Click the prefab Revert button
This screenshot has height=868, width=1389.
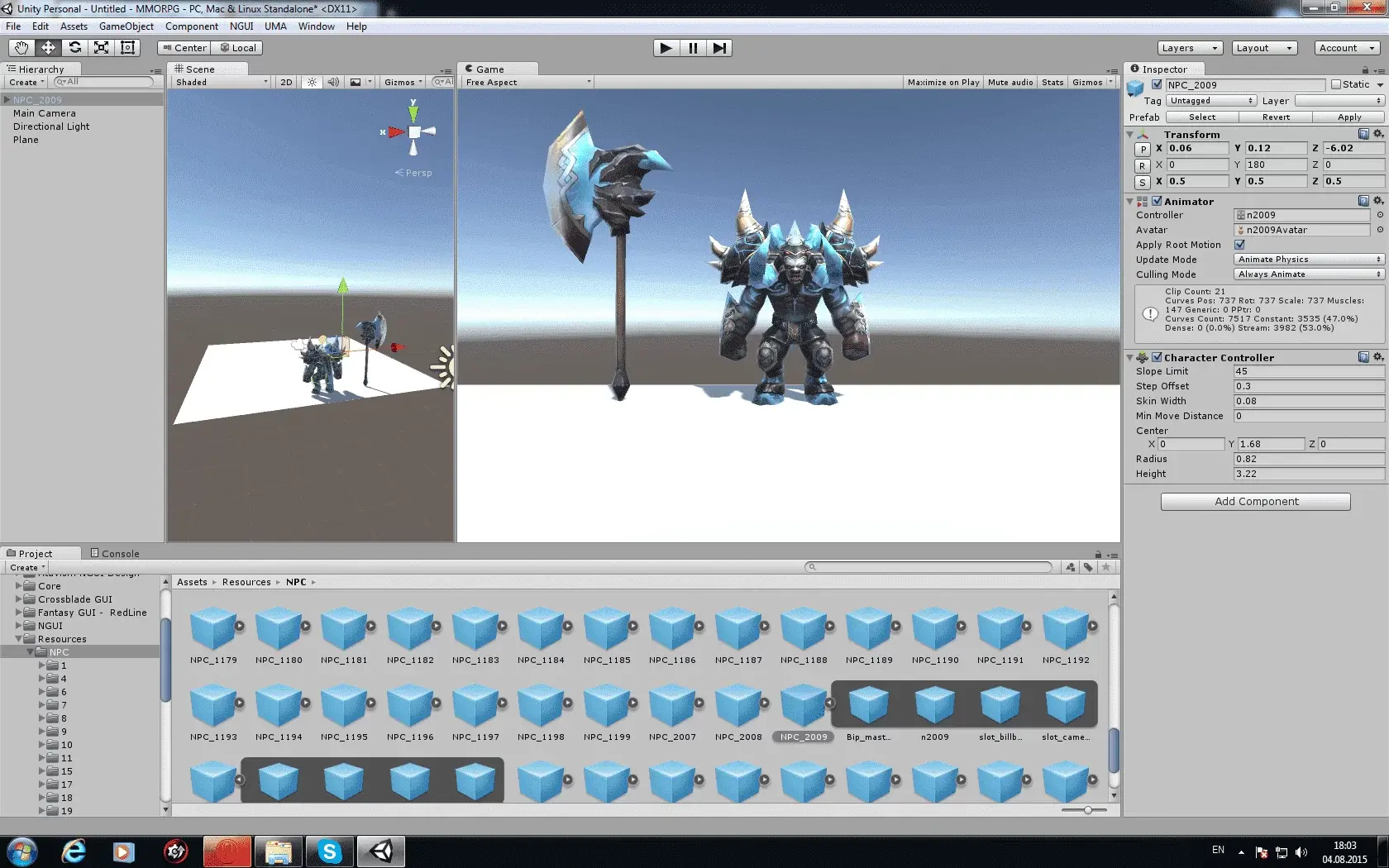(1276, 117)
